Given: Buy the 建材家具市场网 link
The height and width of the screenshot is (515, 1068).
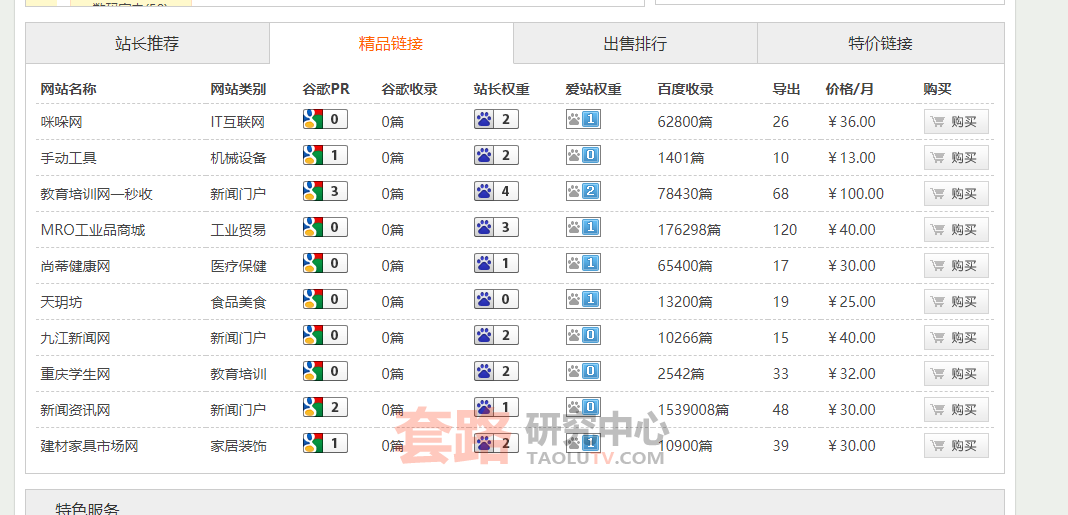Looking at the screenshot, I should (956, 446).
